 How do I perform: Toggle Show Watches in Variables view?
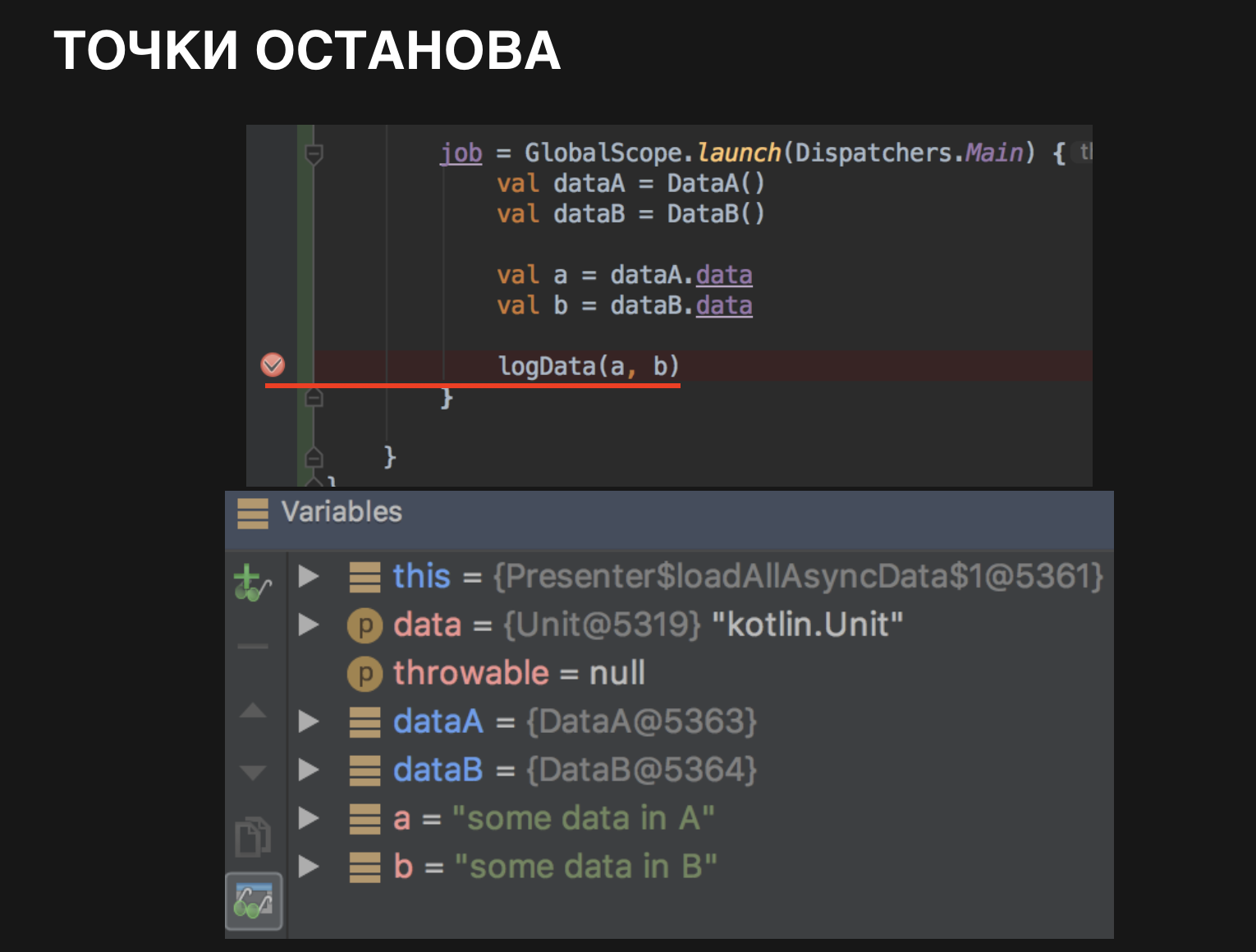coord(253,900)
